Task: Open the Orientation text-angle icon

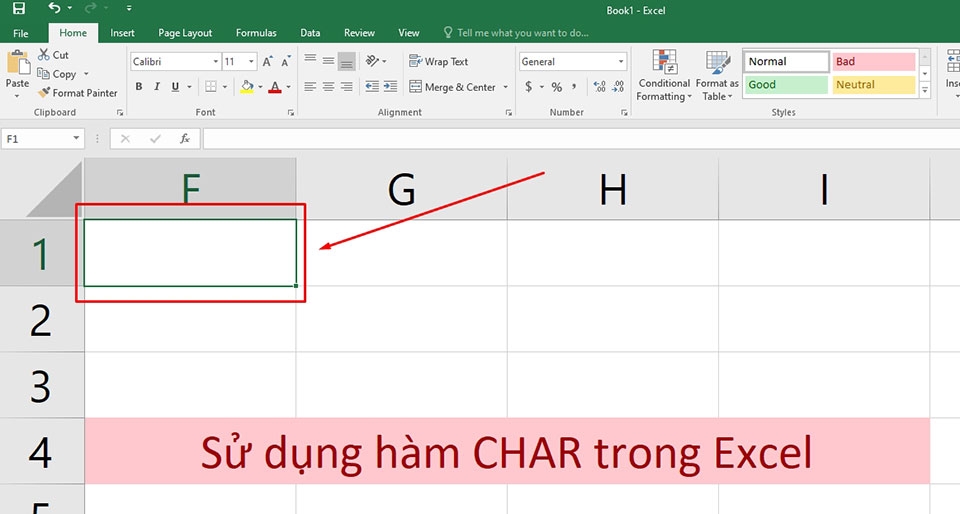Action: click(372, 61)
